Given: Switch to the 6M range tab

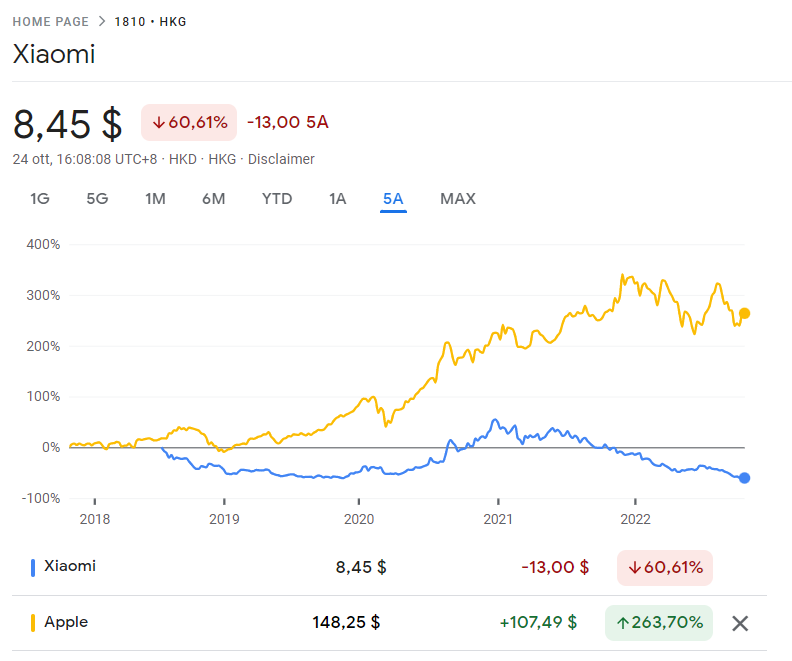Looking at the screenshot, I should coord(214,198).
